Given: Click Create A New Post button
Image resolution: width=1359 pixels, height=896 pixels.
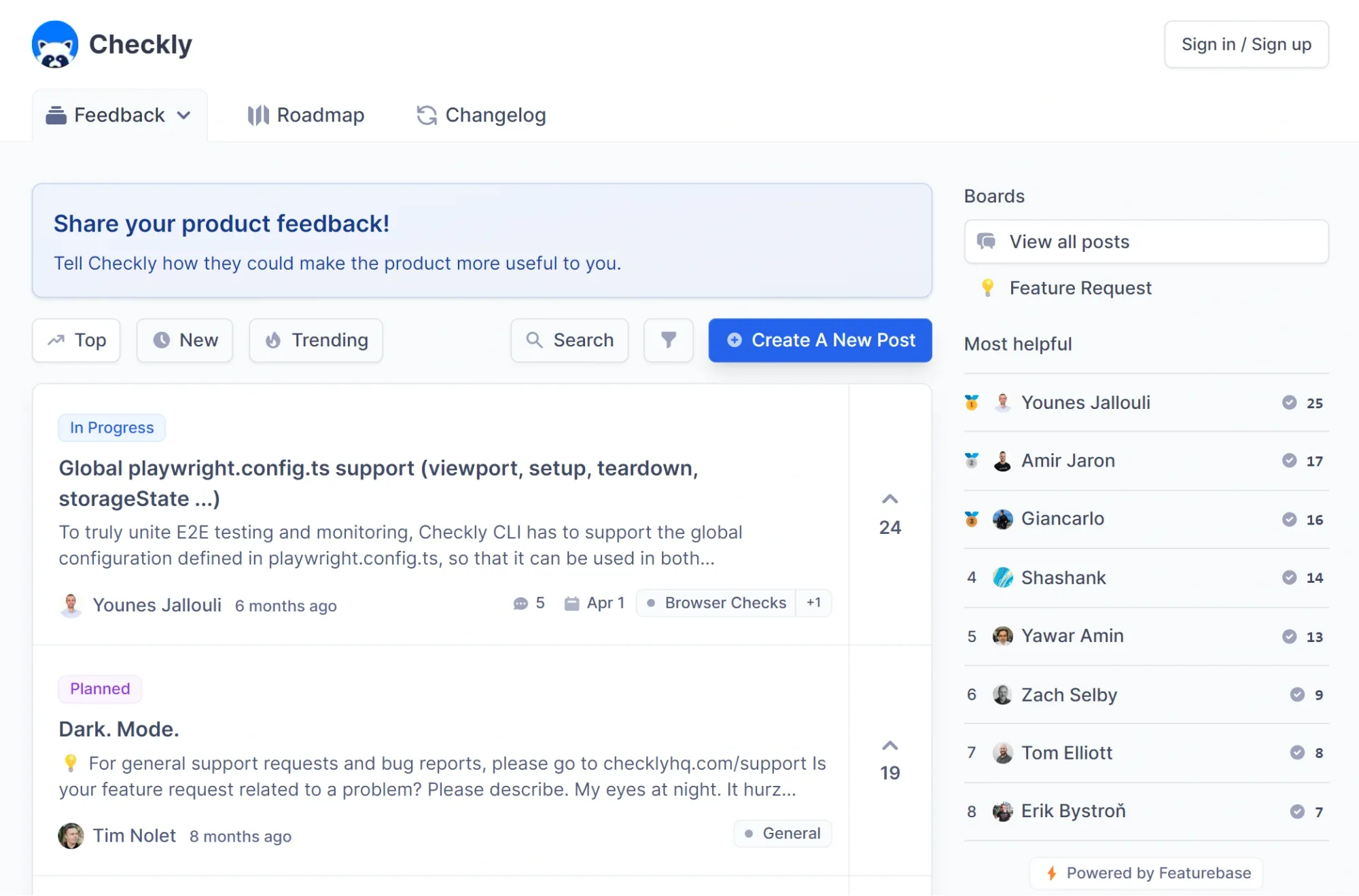Looking at the screenshot, I should [820, 340].
